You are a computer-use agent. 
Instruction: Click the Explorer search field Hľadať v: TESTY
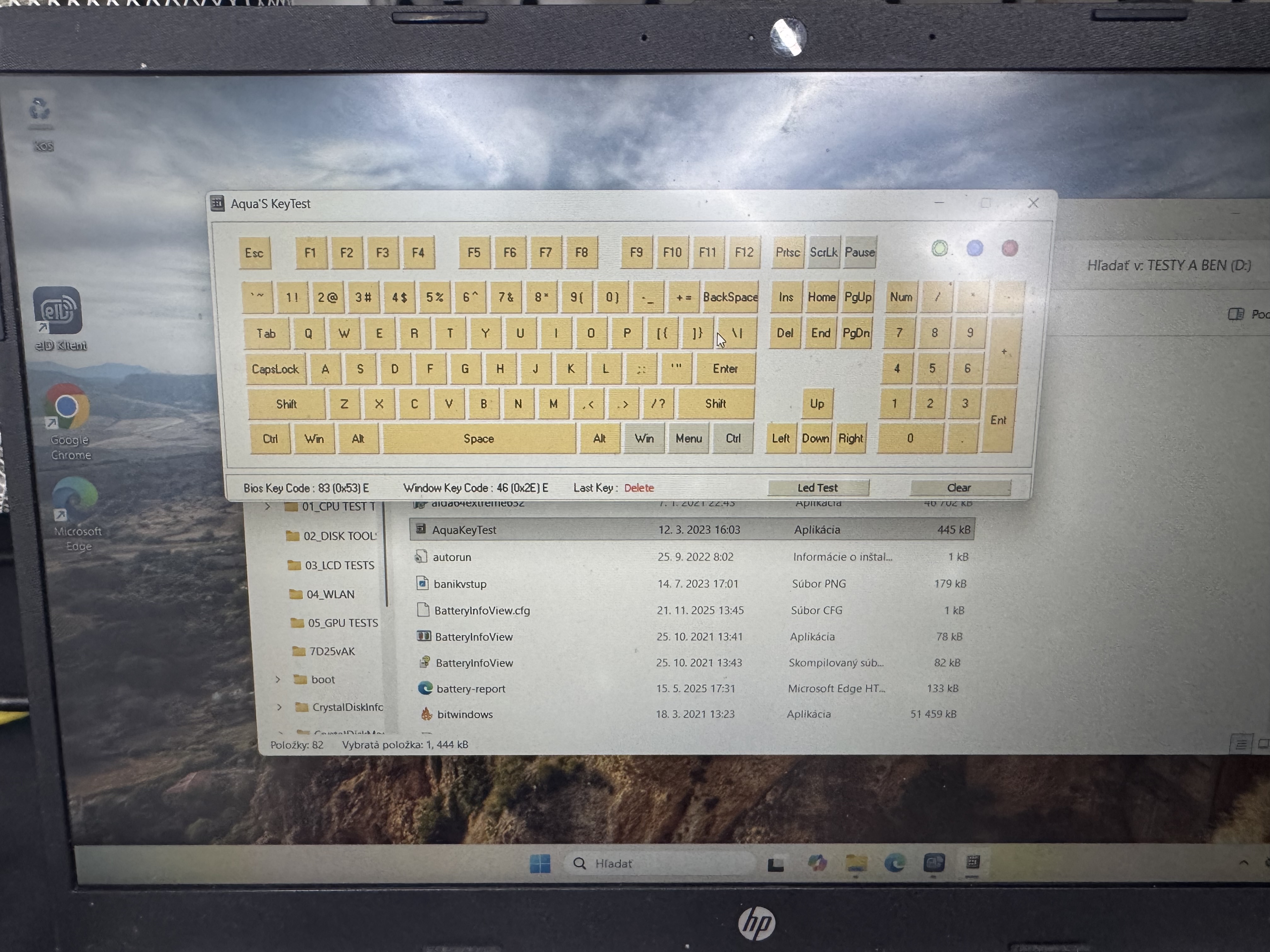tap(1168, 265)
